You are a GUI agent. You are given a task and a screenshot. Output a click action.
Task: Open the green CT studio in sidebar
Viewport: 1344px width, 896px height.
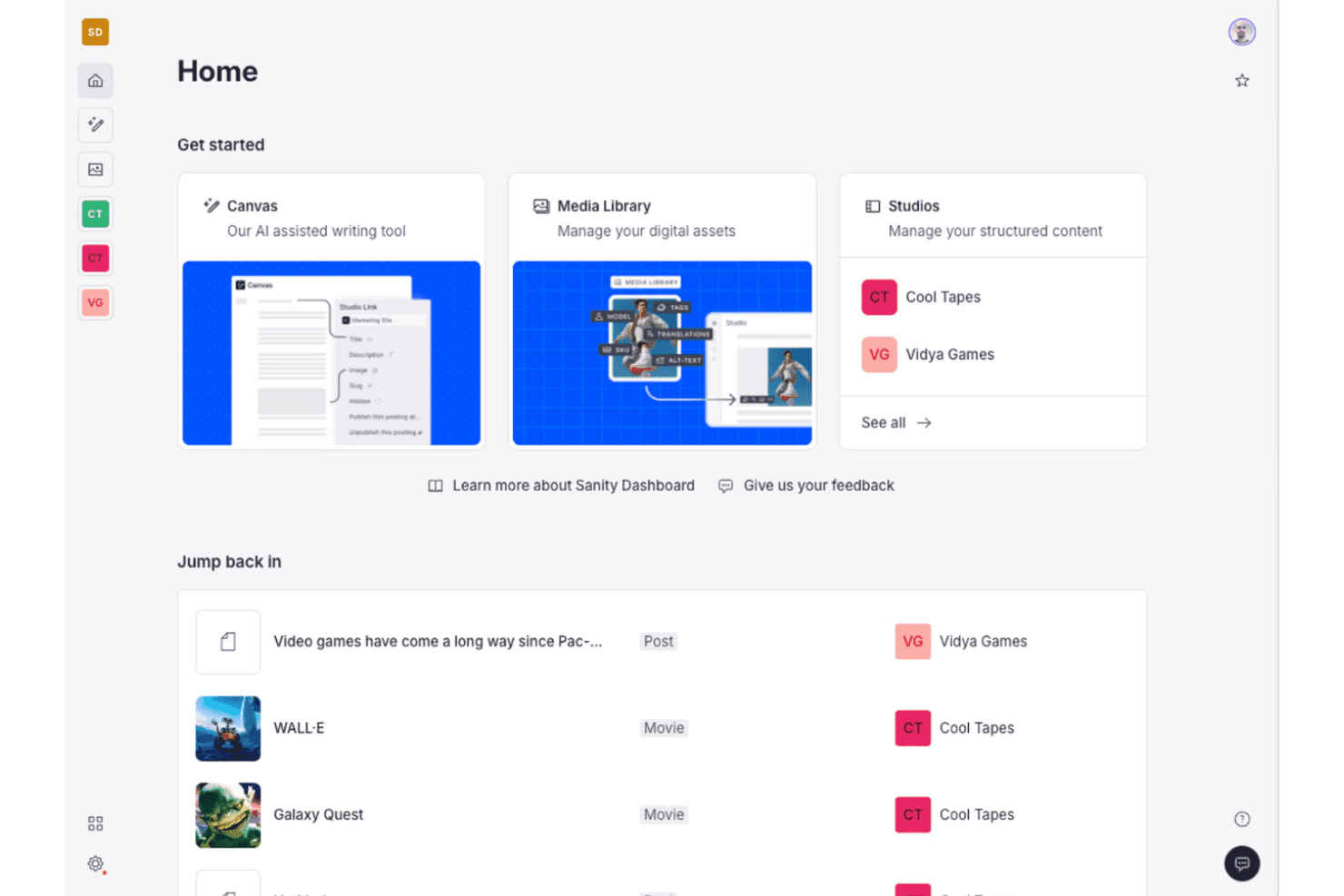(x=95, y=214)
